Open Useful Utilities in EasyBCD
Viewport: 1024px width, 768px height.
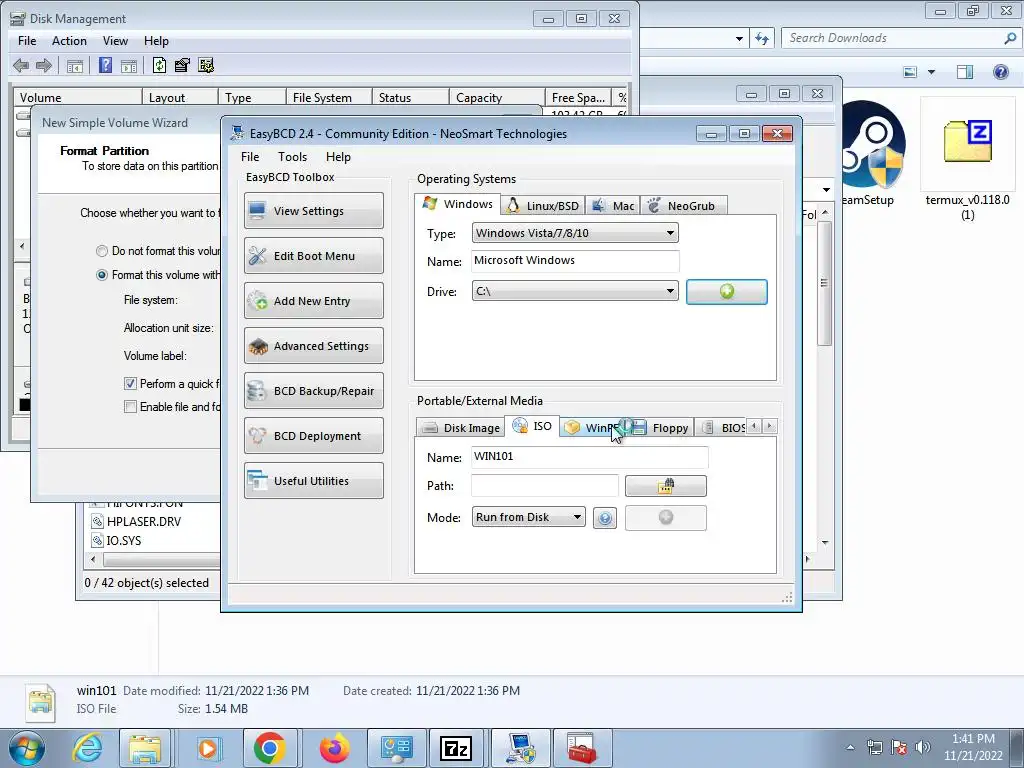coord(313,481)
